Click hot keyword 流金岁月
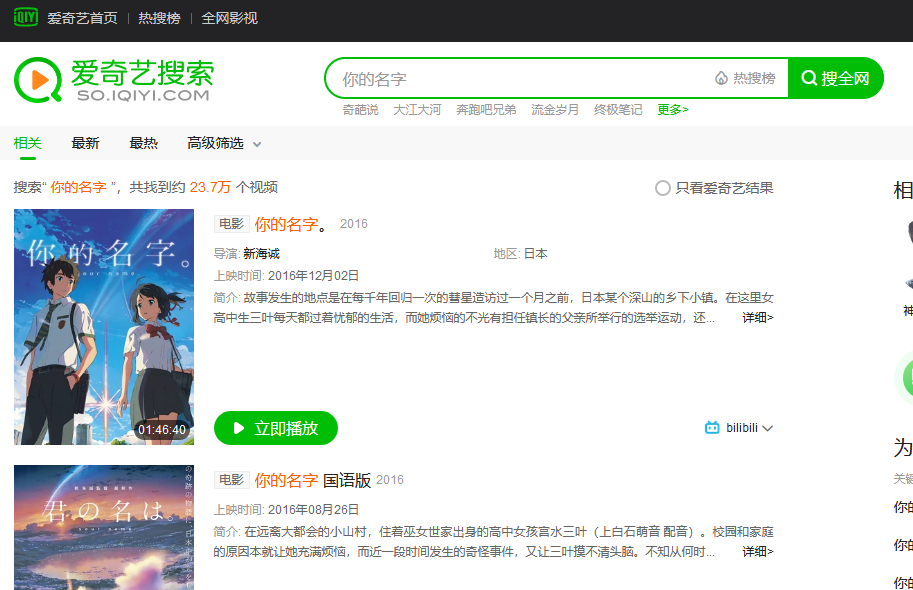 555,109
